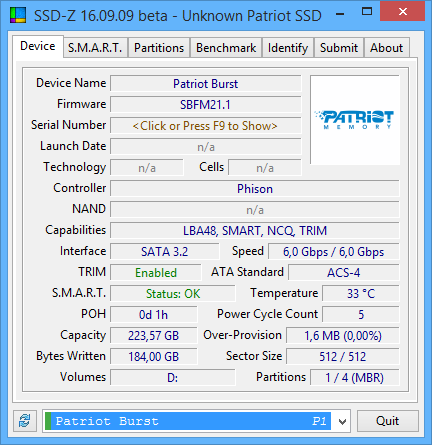Click the Power Cycle Count value 5

click(361, 315)
